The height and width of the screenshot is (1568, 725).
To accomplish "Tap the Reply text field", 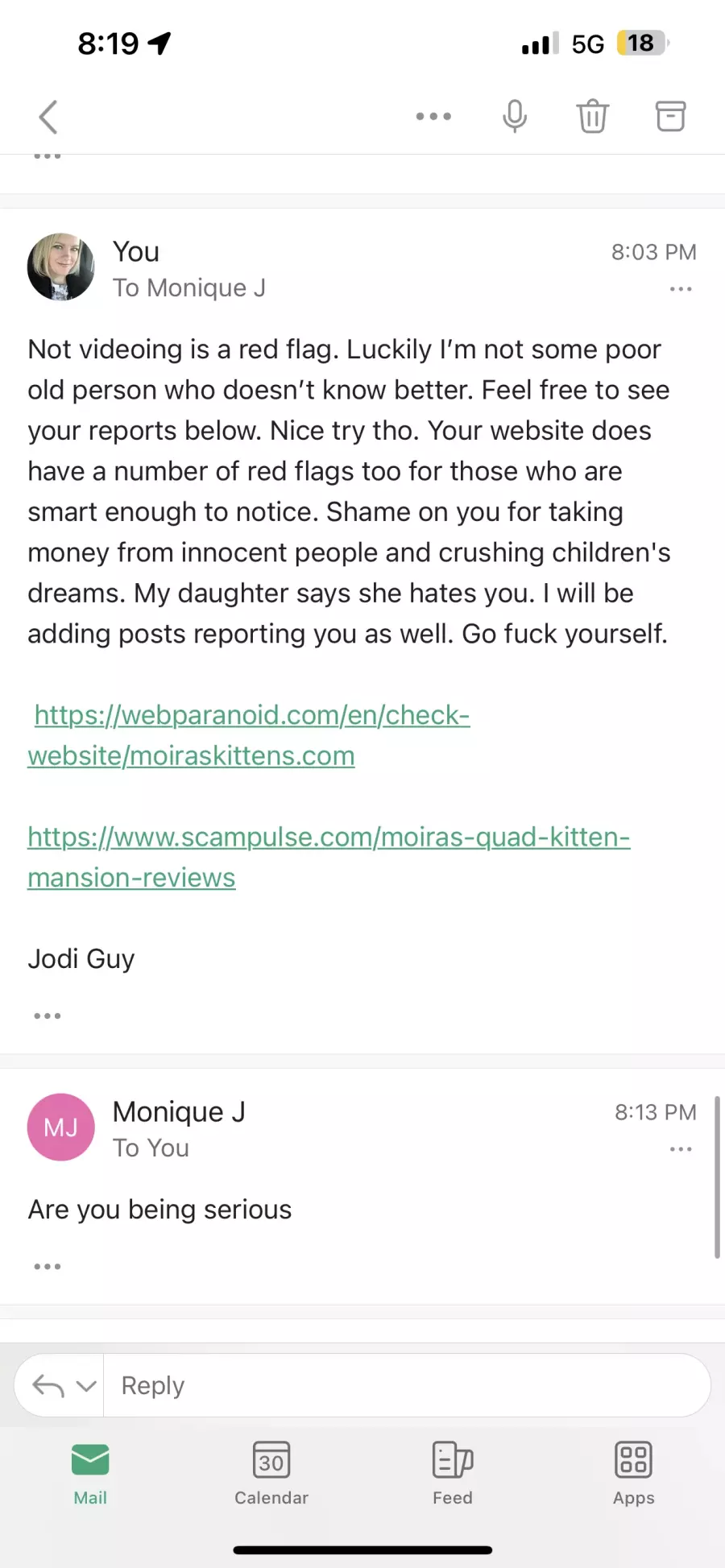I will 407,1385.
